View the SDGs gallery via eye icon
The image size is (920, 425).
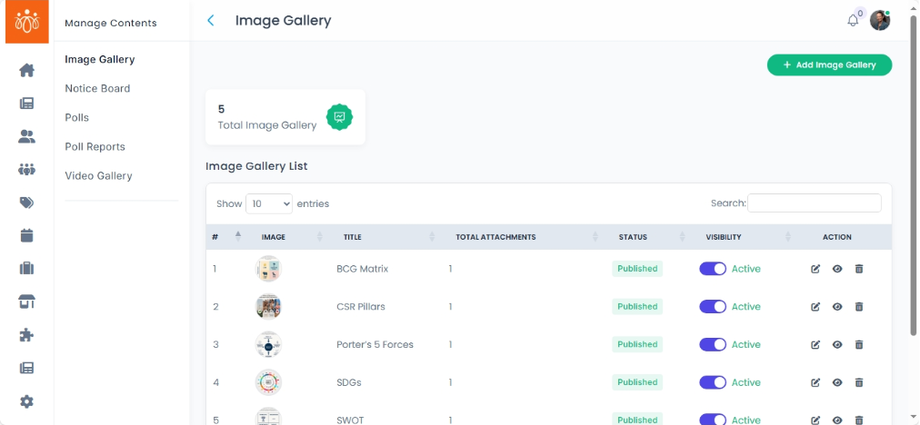tap(837, 382)
